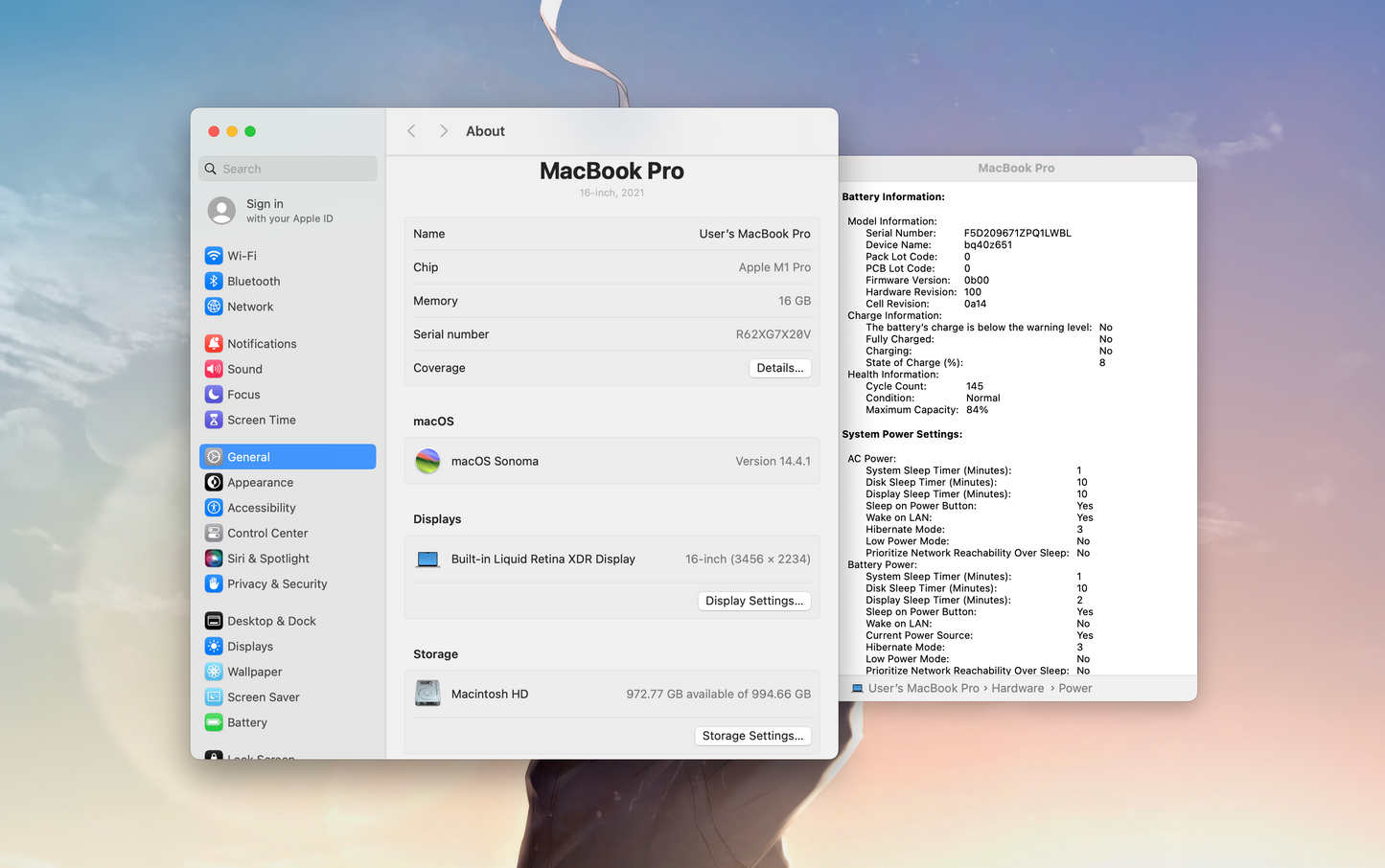Click the Battery Information heading
The height and width of the screenshot is (868, 1385).
[893, 196]
